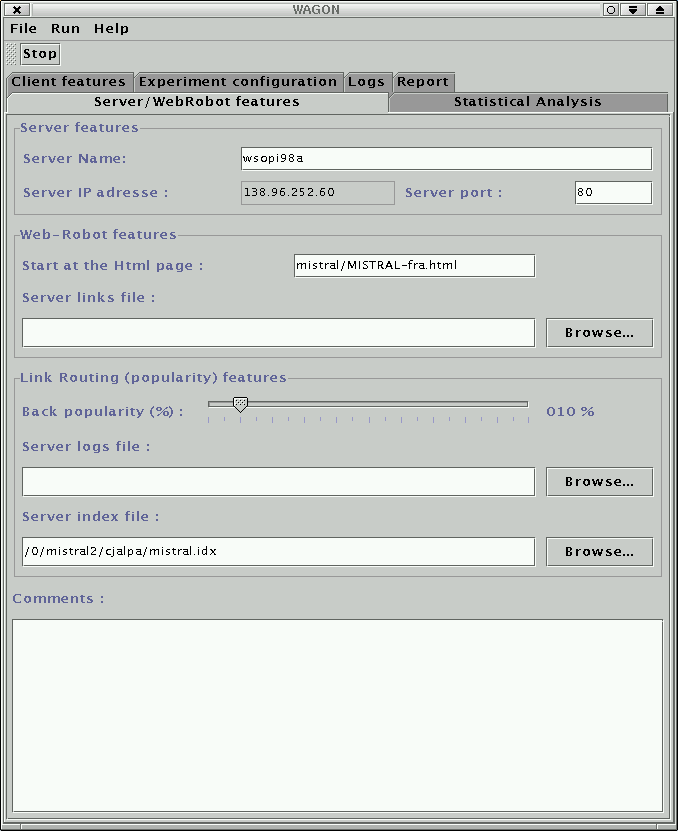Open the Report tab
The image size is (678, 831).
click(423, 82)
